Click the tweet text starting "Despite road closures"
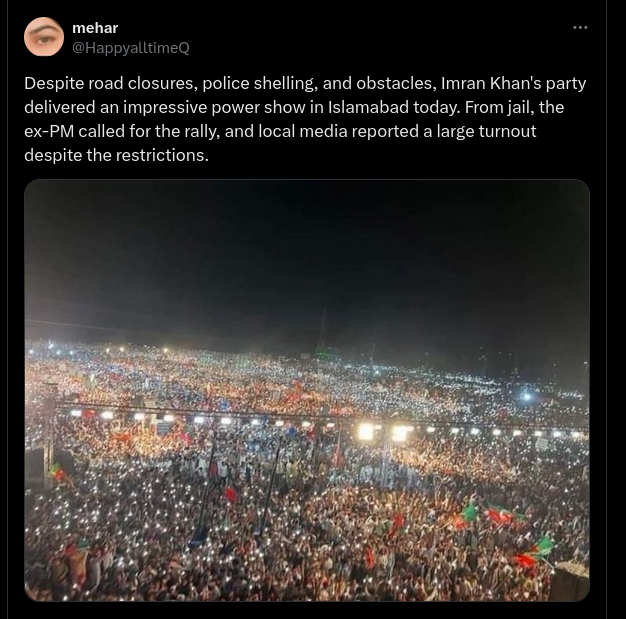 (305, 119)
